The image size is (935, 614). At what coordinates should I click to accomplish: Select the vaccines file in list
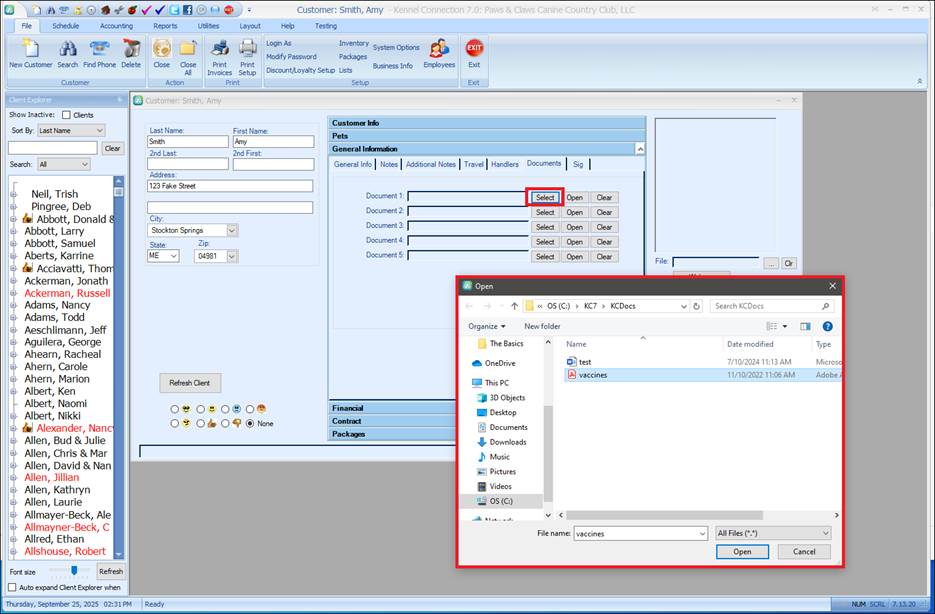[592, 375]
